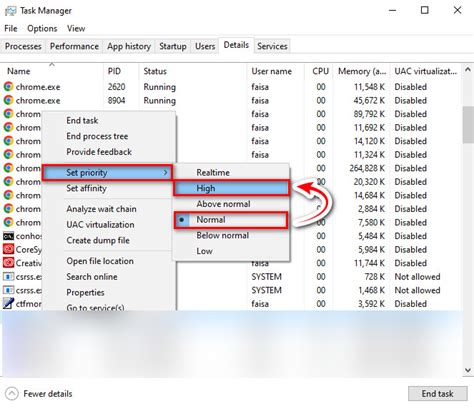
Task: Click the 728 K memory cell
Action: [x=375, y=277]
